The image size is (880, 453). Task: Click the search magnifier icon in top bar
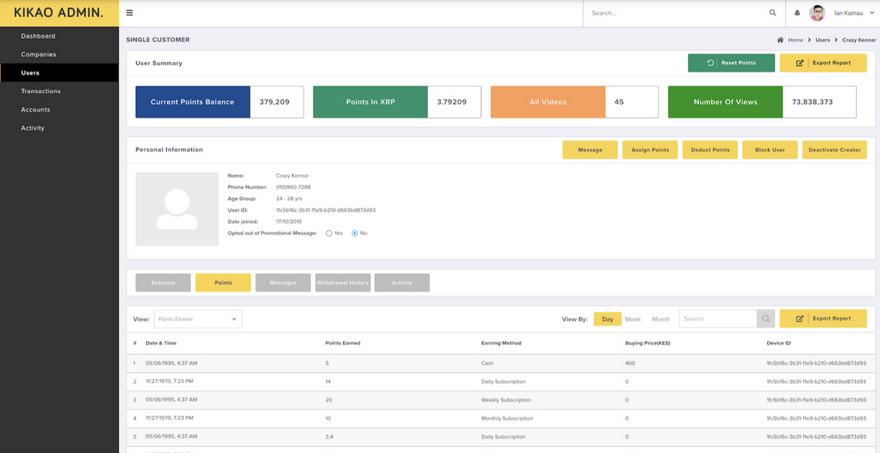pos(772,13)
